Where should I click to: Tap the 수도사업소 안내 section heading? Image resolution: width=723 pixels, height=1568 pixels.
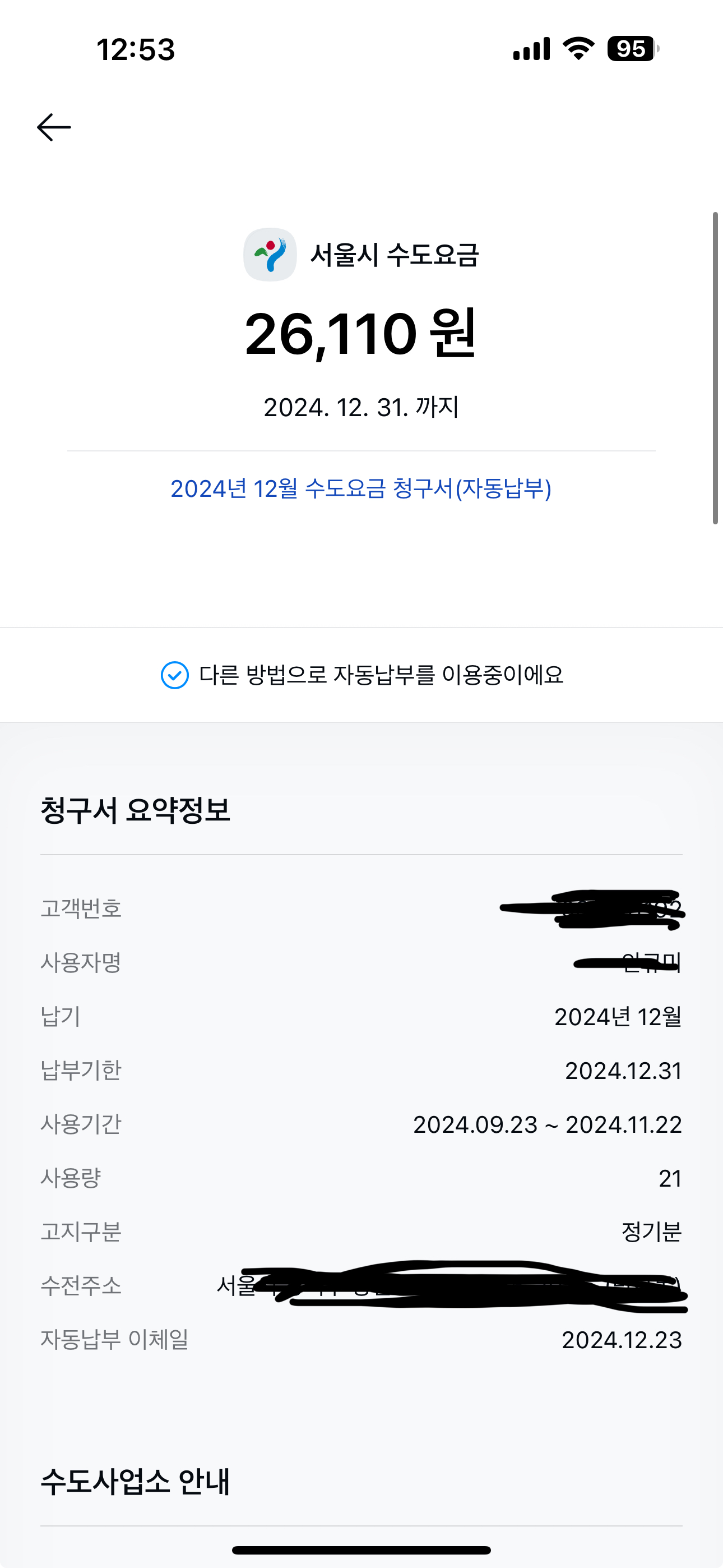coord(135,1482)
